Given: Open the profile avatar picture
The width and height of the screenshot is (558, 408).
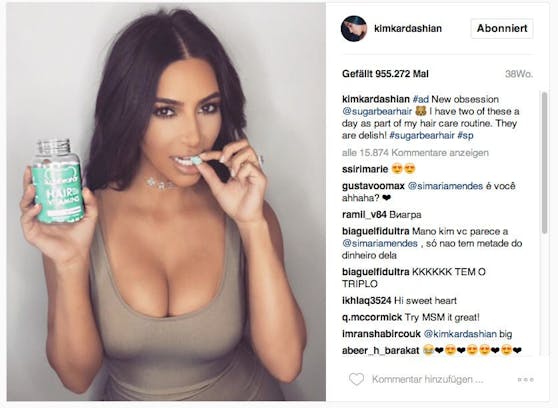Looking at the screenshot, I should pyautogui.click(x=354, y=28).
